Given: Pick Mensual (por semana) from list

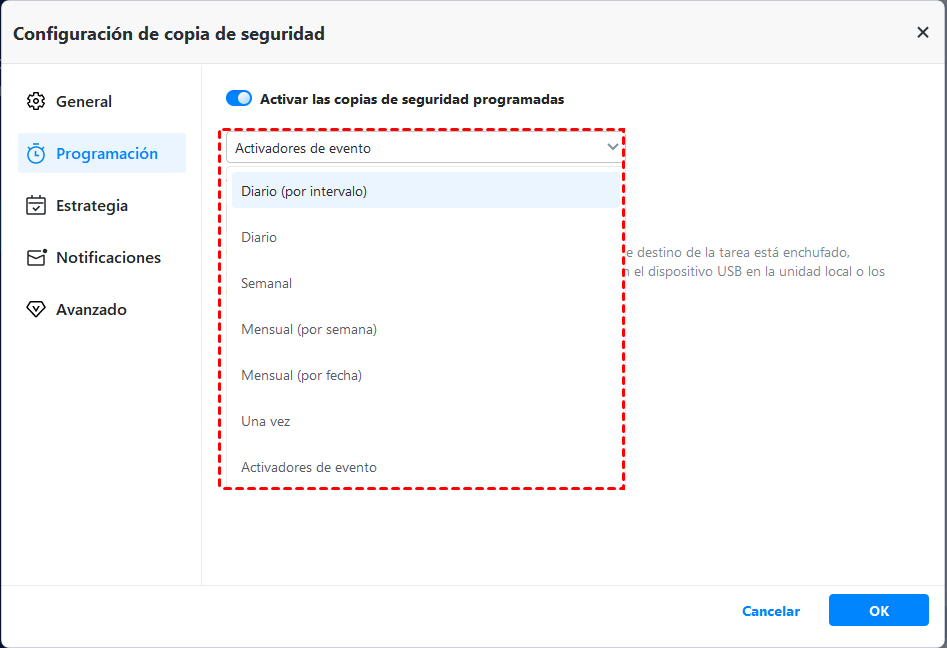Looking at the screenshot, I should click(309, 329).
